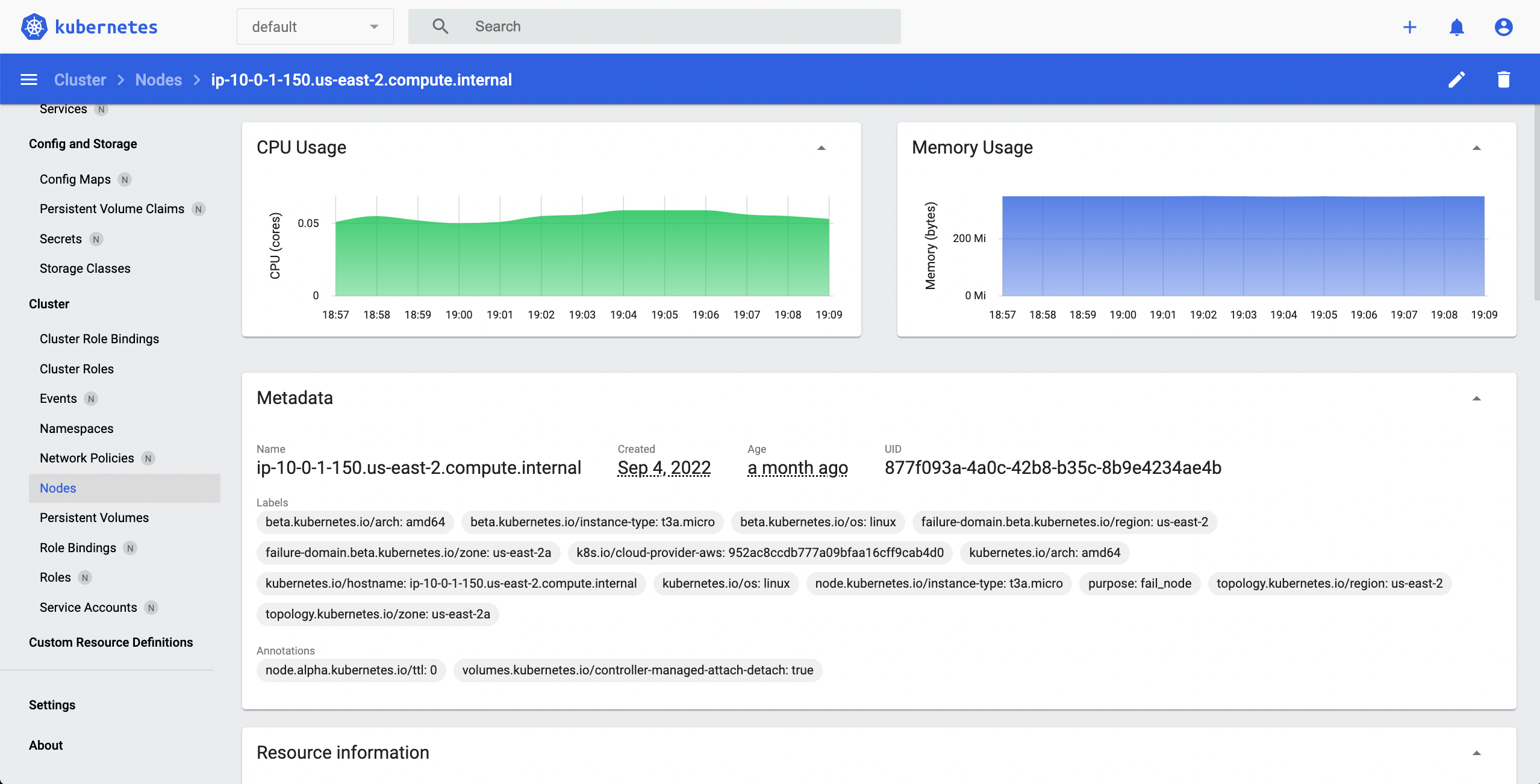Viewport: 1540px width, 784px height.
Task: Click the N badge next to Role Bindings
Action: pos(130,548)
